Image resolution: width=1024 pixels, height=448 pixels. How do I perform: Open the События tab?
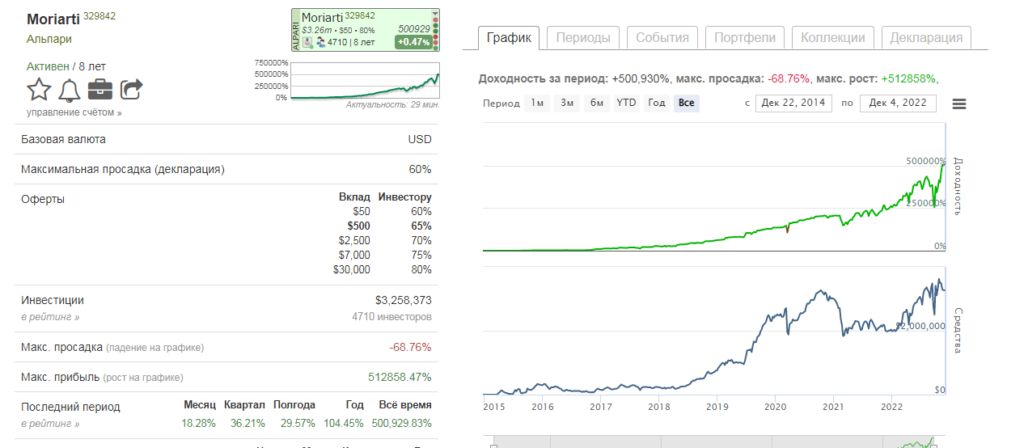click(x=662, y=38)
